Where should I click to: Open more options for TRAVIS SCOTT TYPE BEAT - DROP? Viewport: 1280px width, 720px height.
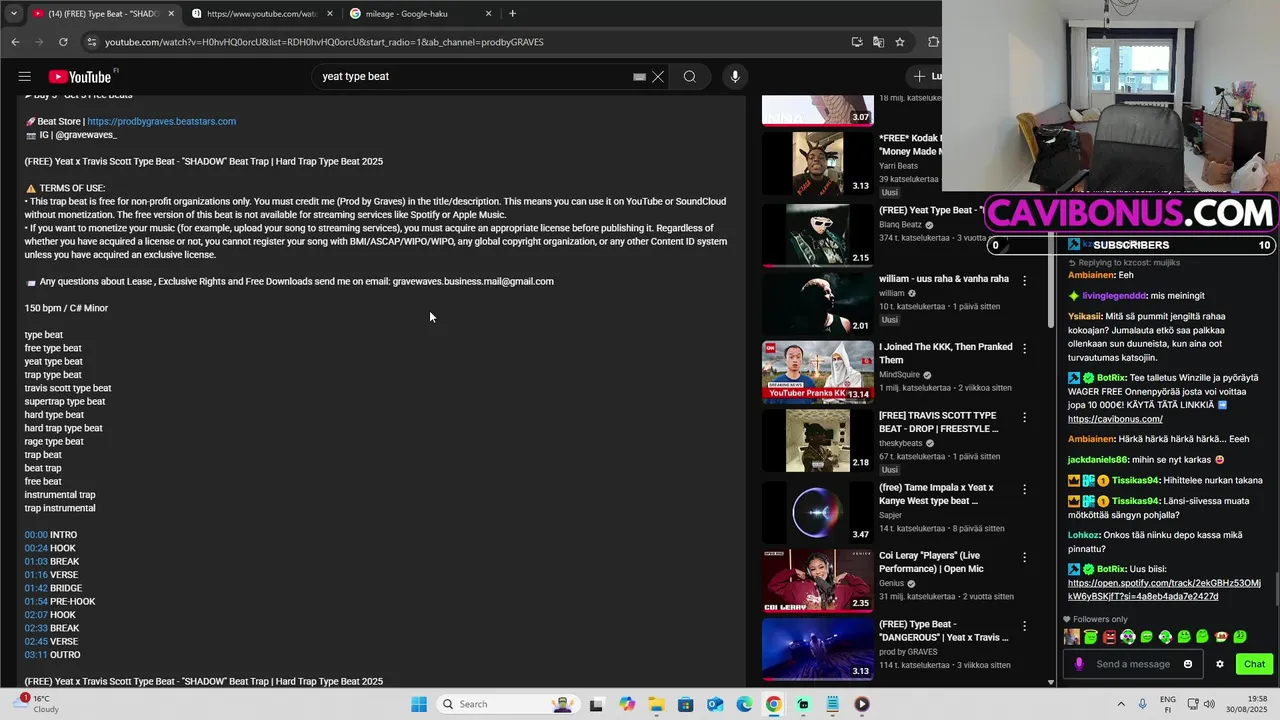click(1024, 418)
